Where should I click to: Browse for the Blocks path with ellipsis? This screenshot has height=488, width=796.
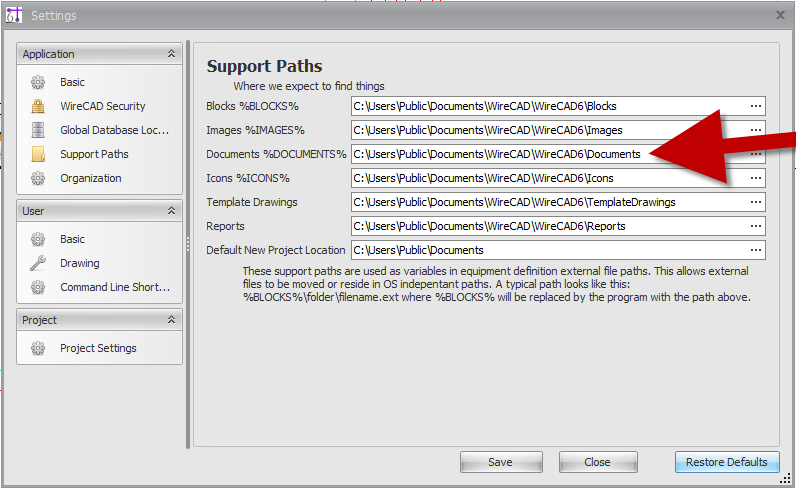[755, 106]
